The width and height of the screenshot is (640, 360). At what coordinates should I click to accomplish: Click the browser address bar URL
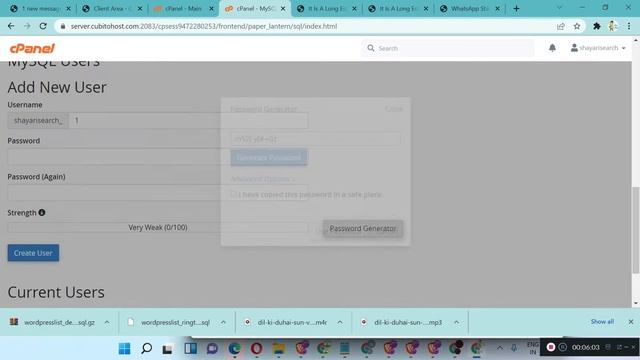click(x=204, y=26)
